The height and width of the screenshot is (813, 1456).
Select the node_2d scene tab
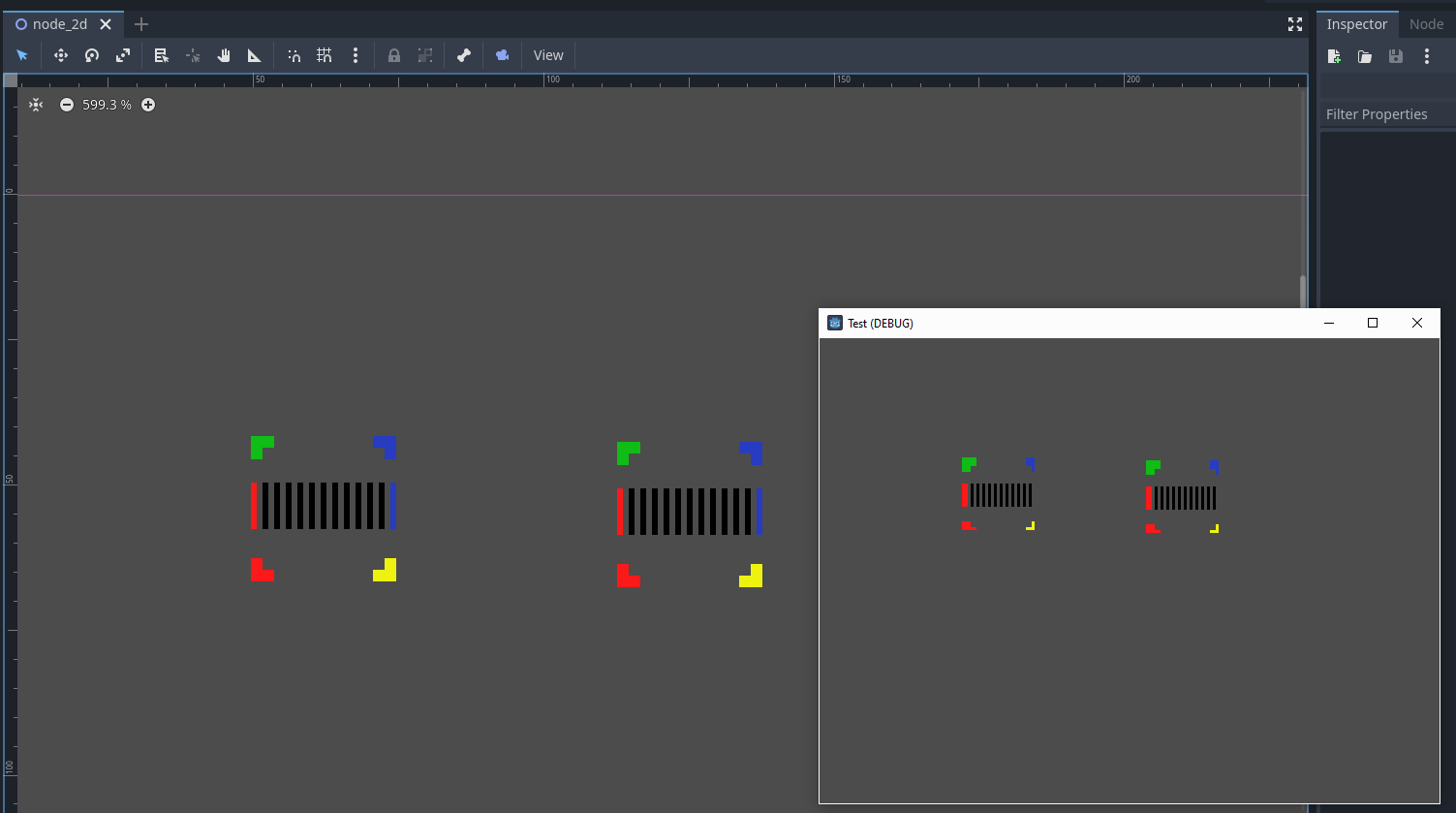coord(58,23)
